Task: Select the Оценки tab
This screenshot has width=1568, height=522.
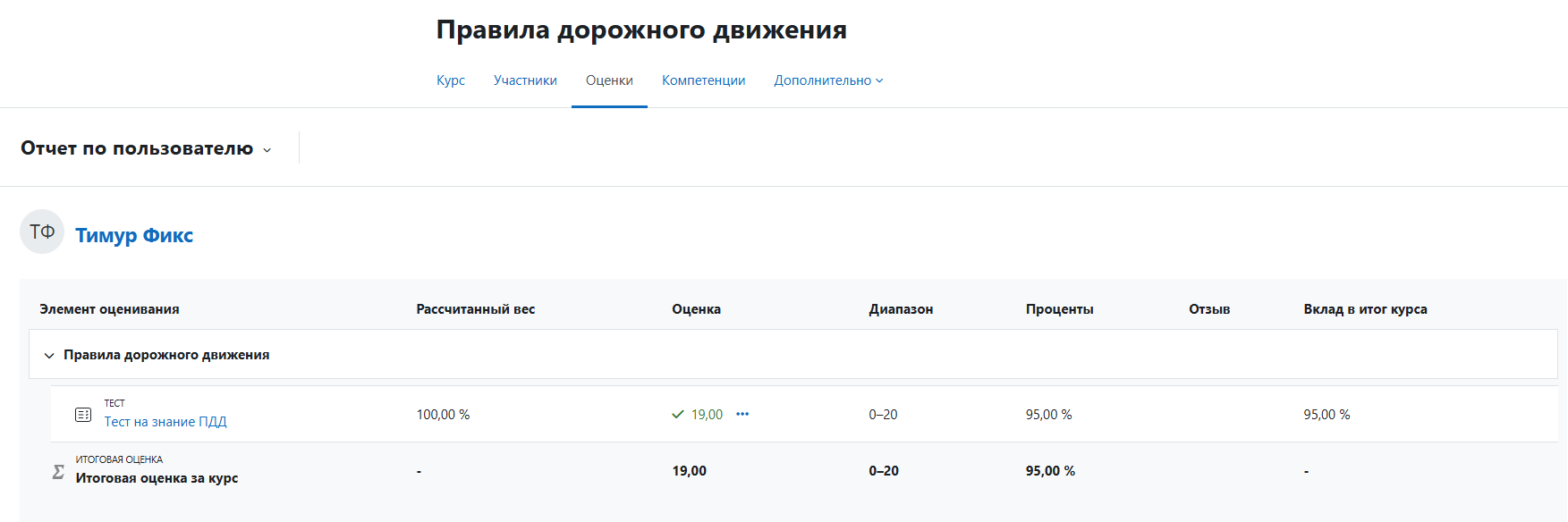Action: [x=609, y=80]
